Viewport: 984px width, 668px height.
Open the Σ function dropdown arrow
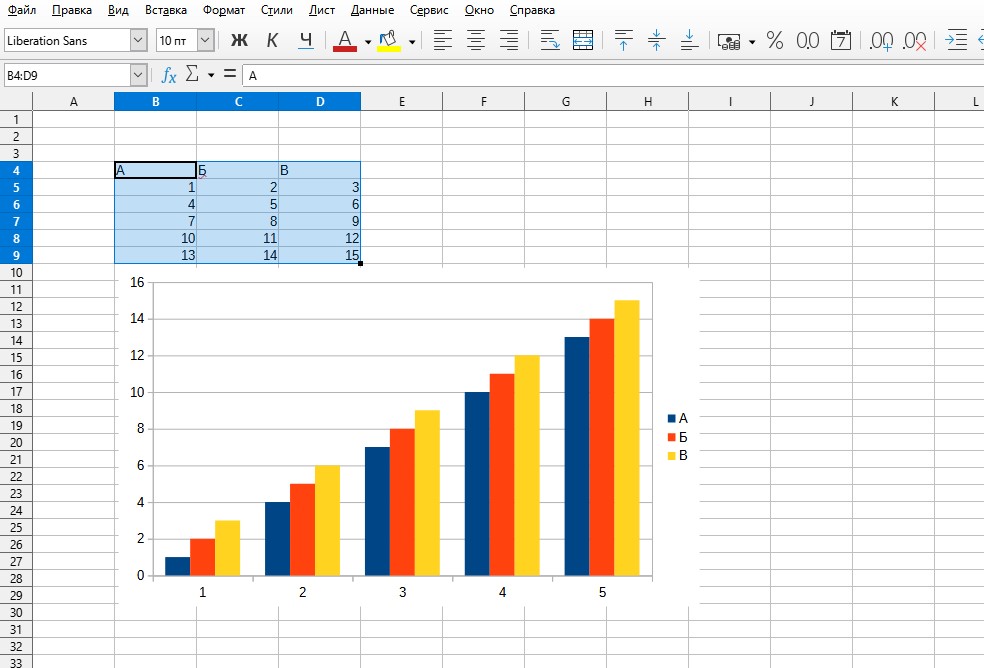[211, 75]
